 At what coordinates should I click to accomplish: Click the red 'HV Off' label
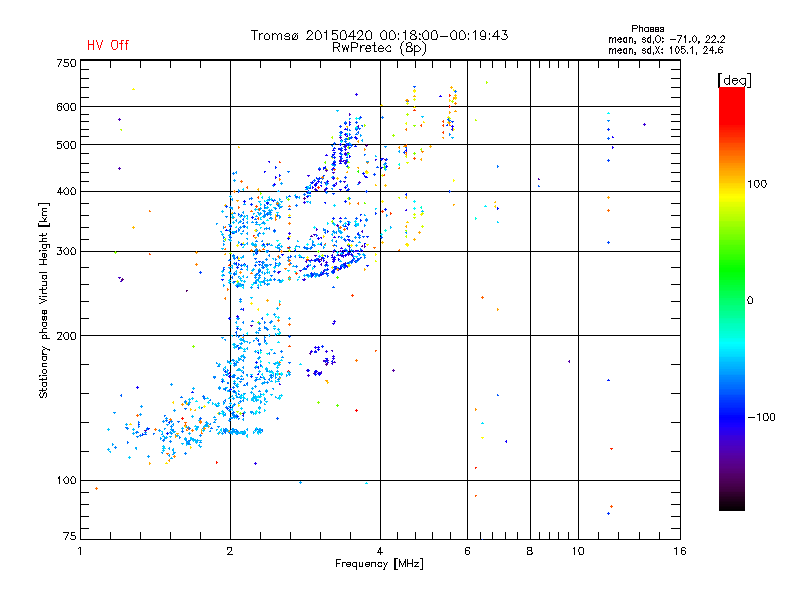108,45
